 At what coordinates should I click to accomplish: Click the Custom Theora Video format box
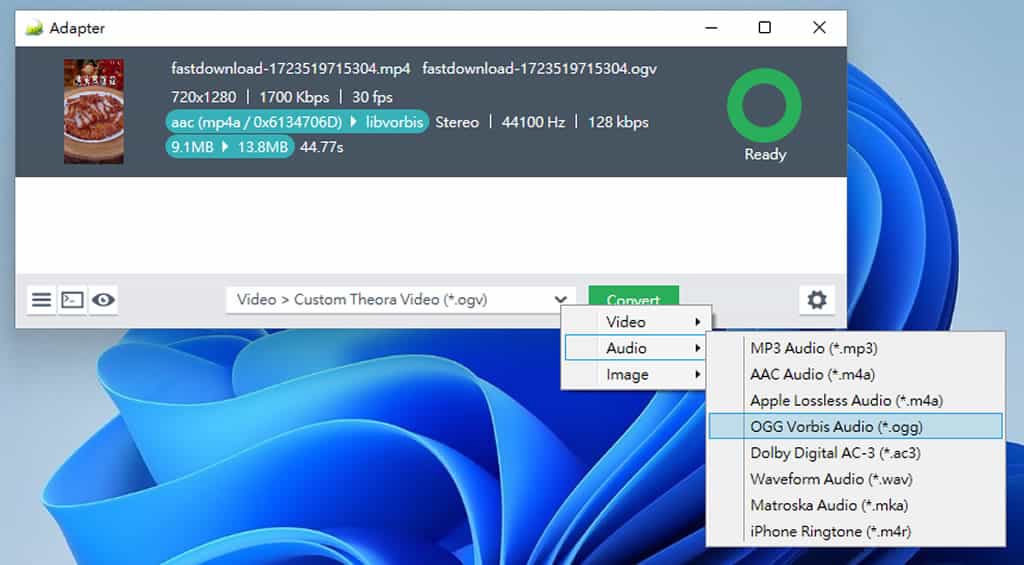click(401, 300)
